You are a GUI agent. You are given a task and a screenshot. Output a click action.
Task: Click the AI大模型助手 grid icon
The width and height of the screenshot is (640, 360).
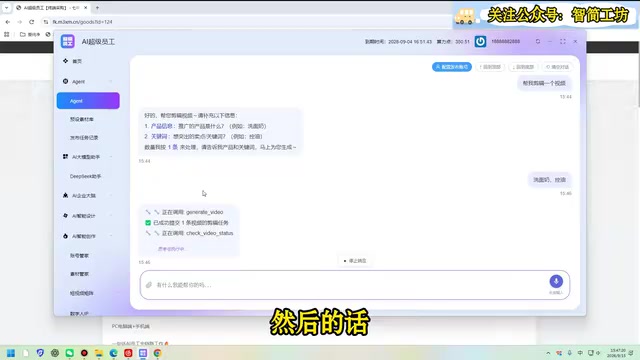pos(65,156)
